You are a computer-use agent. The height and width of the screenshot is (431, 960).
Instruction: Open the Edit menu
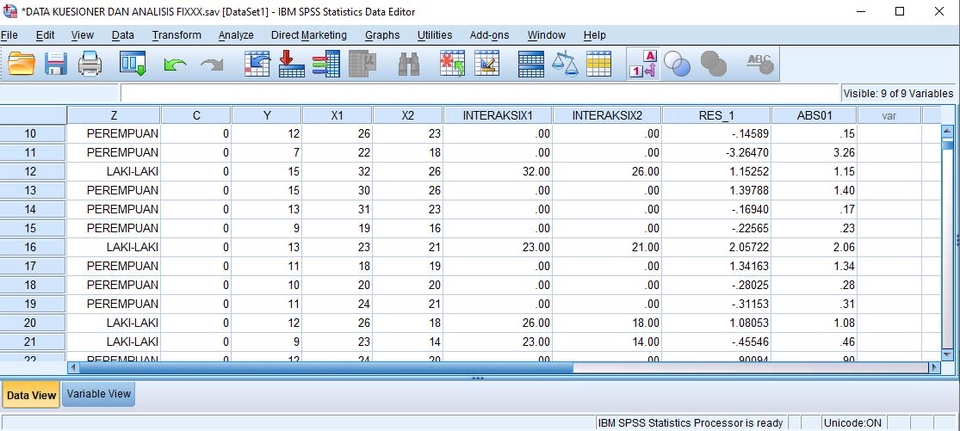click(x=45, y=36)
